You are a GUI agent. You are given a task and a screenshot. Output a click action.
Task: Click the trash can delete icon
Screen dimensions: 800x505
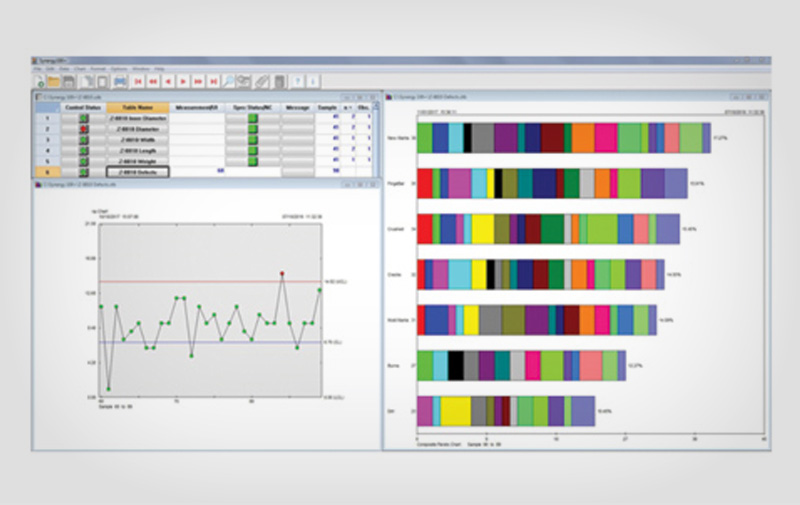[279, 82]
